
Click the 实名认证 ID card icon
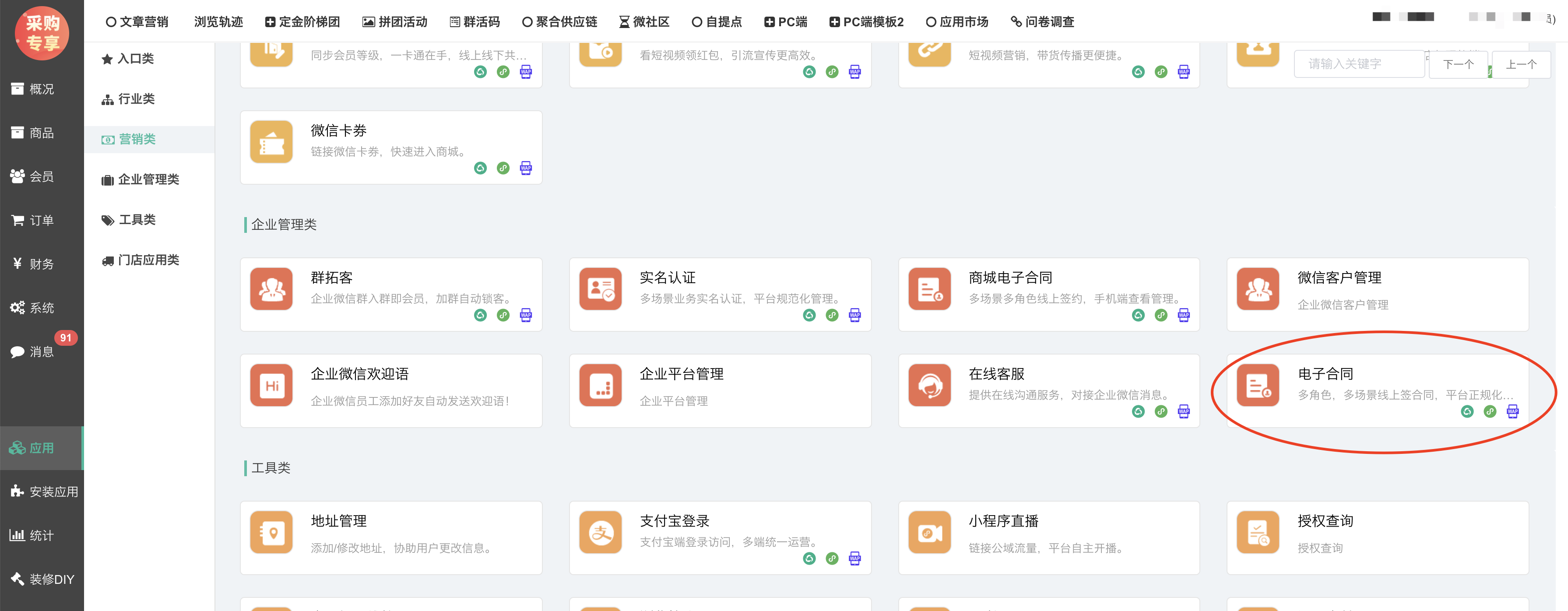(600, 290)
